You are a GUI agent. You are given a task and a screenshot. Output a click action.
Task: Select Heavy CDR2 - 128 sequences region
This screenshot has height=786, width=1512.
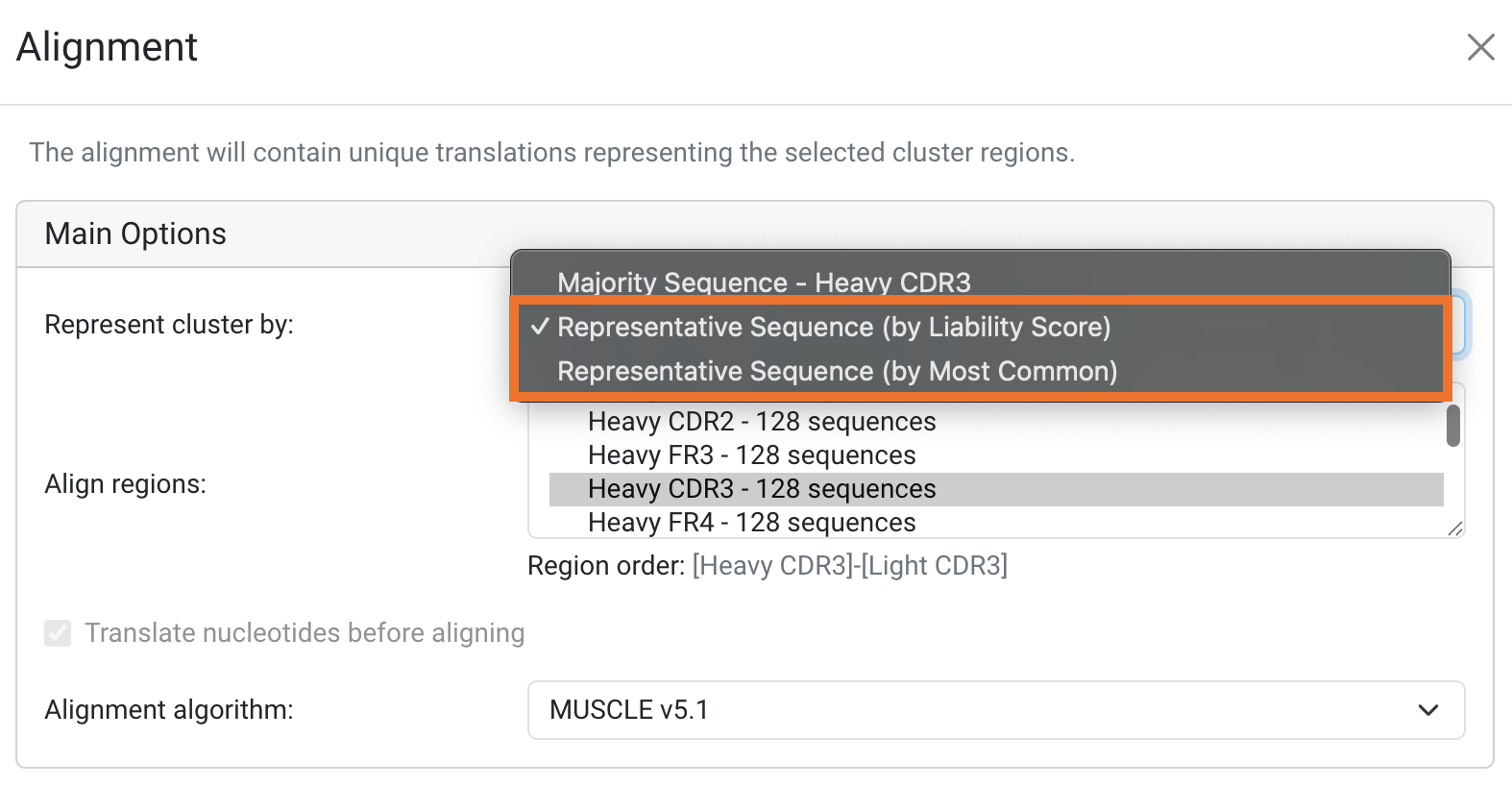(x=762, y=422)
